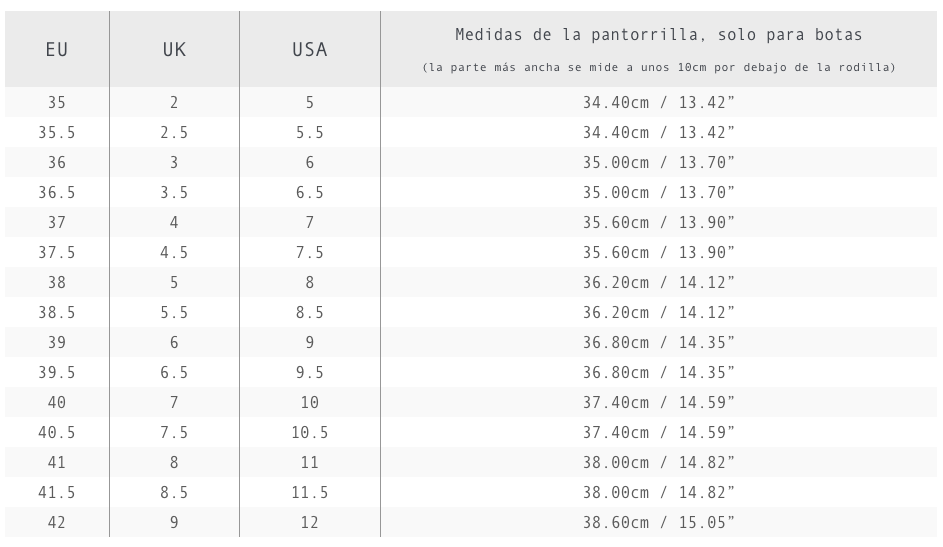Image resolution: width=943 pixels, height=547 pixels.
Task: Click the EU column header
Action: 57,49
